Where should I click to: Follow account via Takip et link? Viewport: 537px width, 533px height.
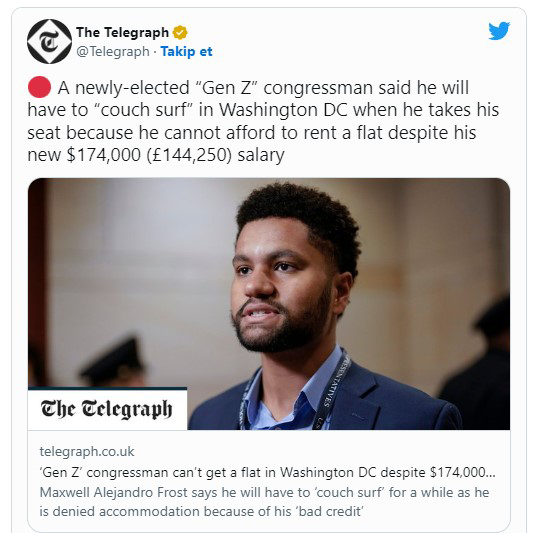point(186,51)
